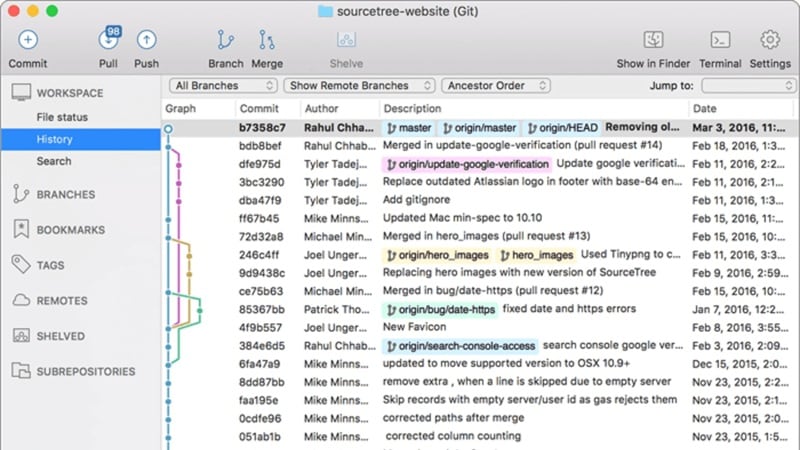Screen dimensions: 800x450
Task: Open Show Remote Branches dropdown
Action: [359, 86]
